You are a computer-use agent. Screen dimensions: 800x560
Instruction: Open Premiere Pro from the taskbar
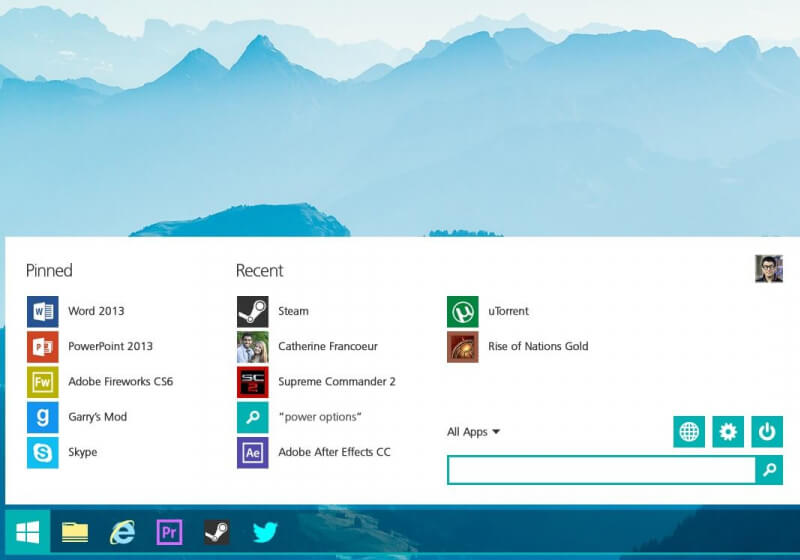tap(169, 532)
